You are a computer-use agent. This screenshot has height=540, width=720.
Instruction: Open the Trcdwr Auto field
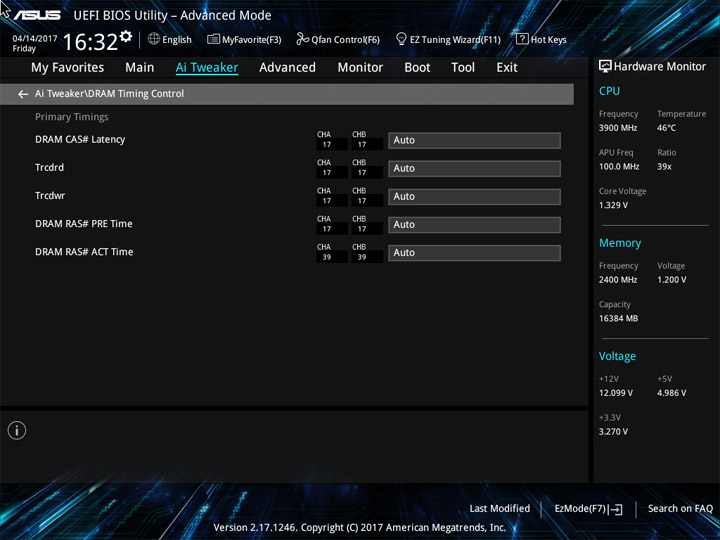coord(474,197)
